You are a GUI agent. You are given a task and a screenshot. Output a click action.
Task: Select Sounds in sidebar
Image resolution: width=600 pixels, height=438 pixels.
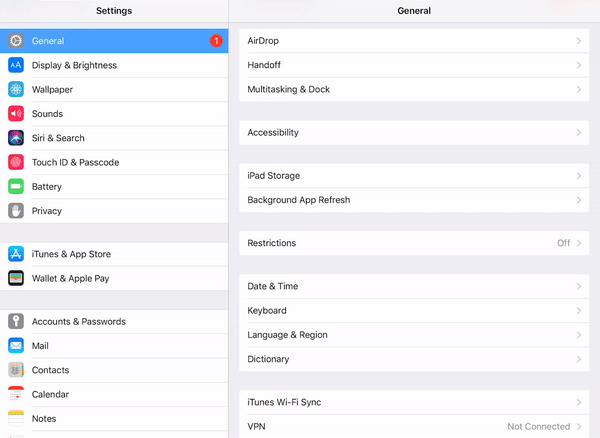point(114,114)
